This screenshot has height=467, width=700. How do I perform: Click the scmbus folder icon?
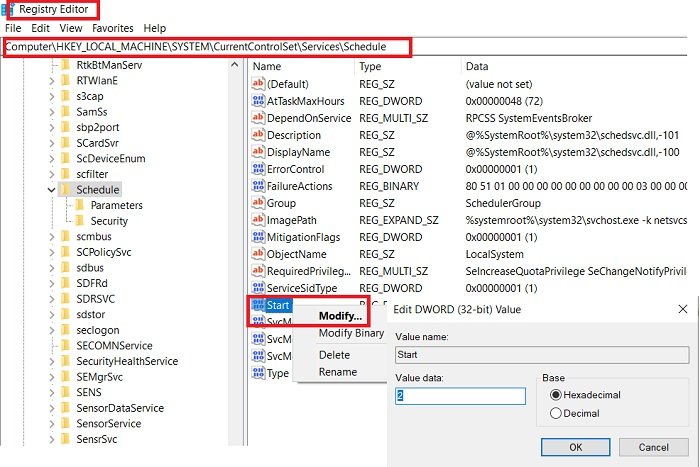click(65, 236)
